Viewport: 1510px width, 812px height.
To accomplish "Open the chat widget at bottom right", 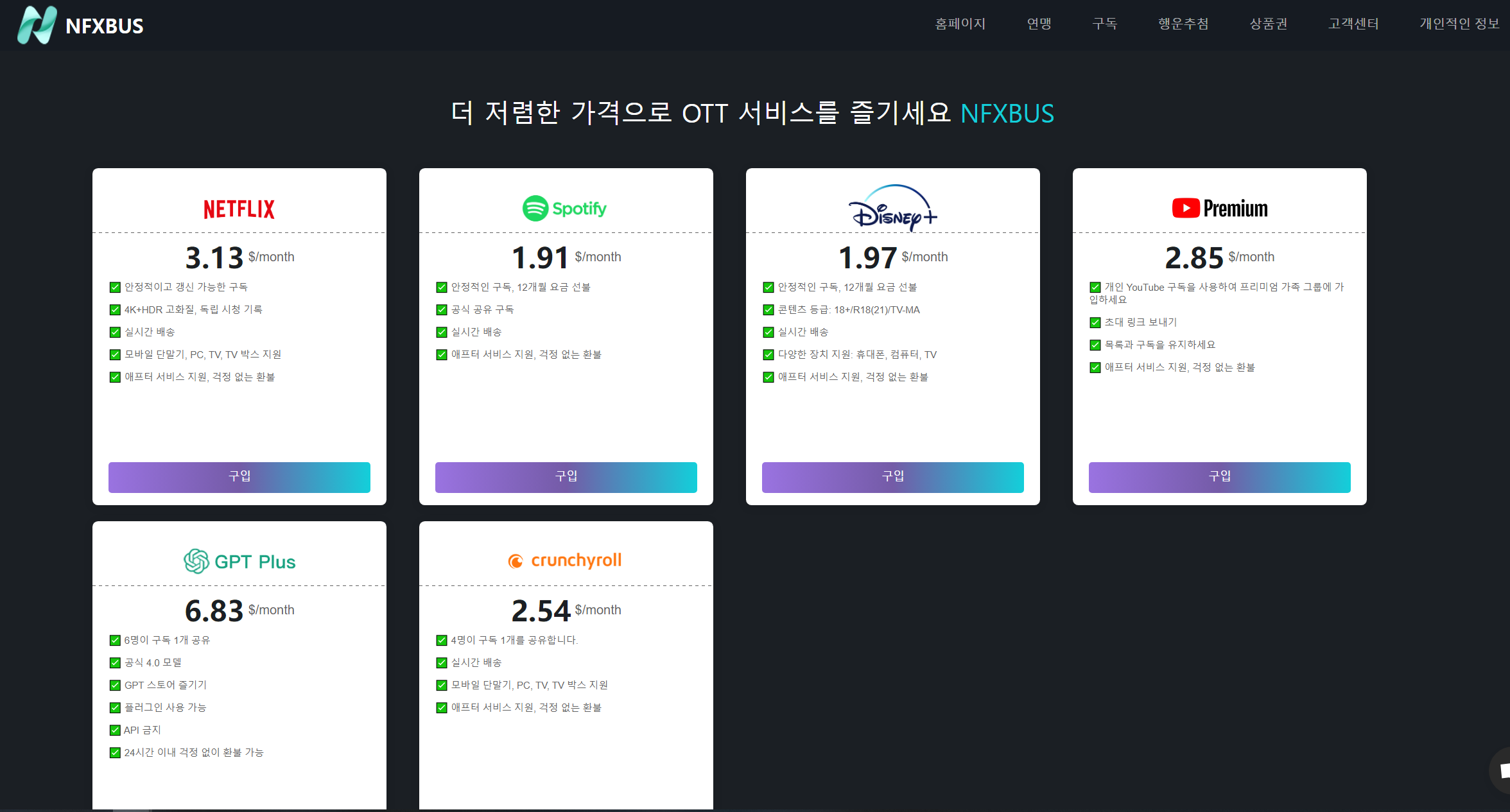I will [1501, 770].
